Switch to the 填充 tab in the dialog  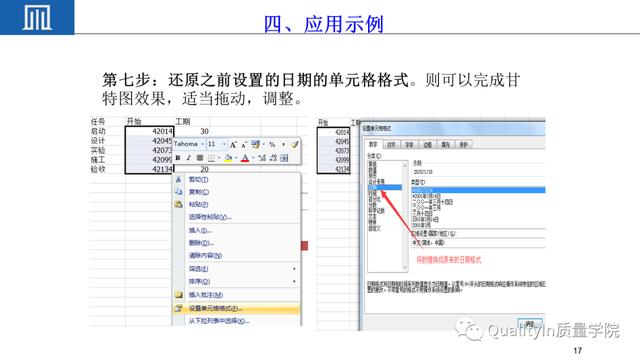coord(445,144)
